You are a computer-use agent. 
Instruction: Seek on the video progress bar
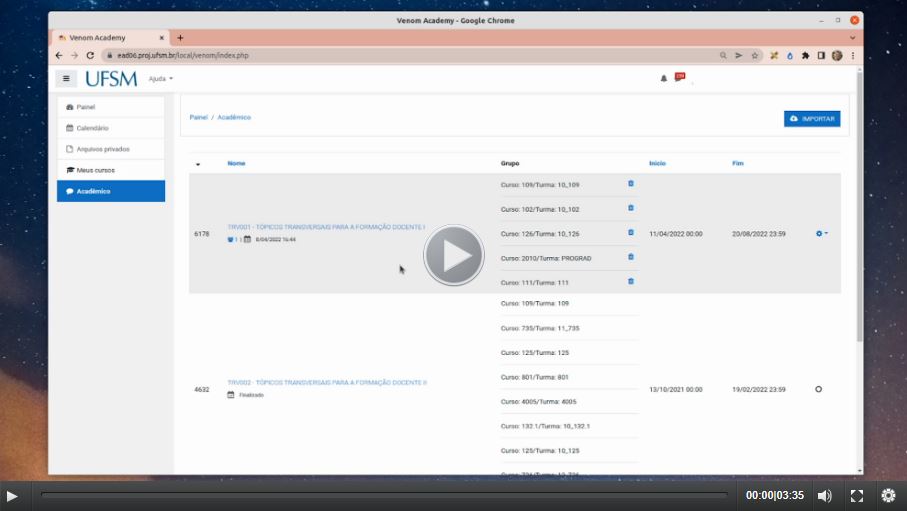[384, 495]
